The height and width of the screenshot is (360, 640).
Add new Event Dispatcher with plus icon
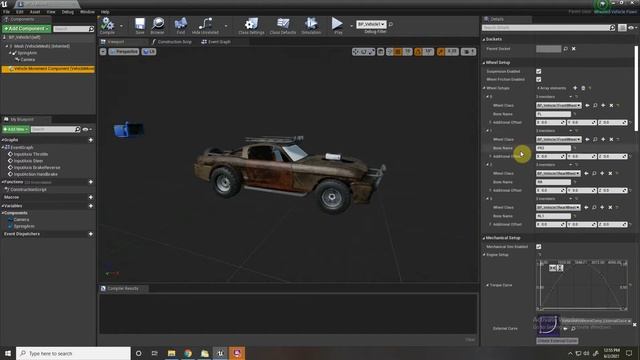(91, 234)
